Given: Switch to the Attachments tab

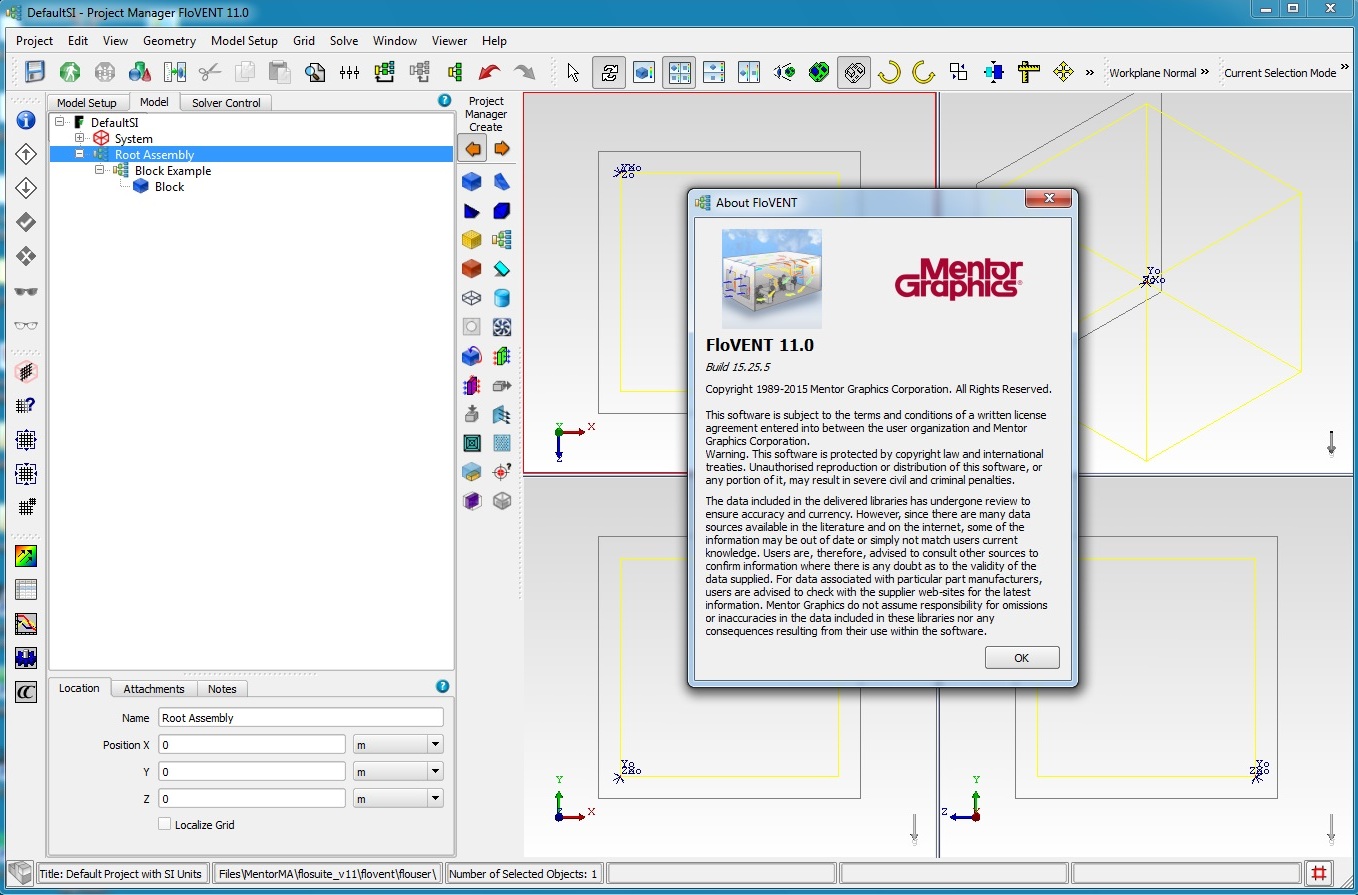Looking at the screenshot, I should coord(154,688).
